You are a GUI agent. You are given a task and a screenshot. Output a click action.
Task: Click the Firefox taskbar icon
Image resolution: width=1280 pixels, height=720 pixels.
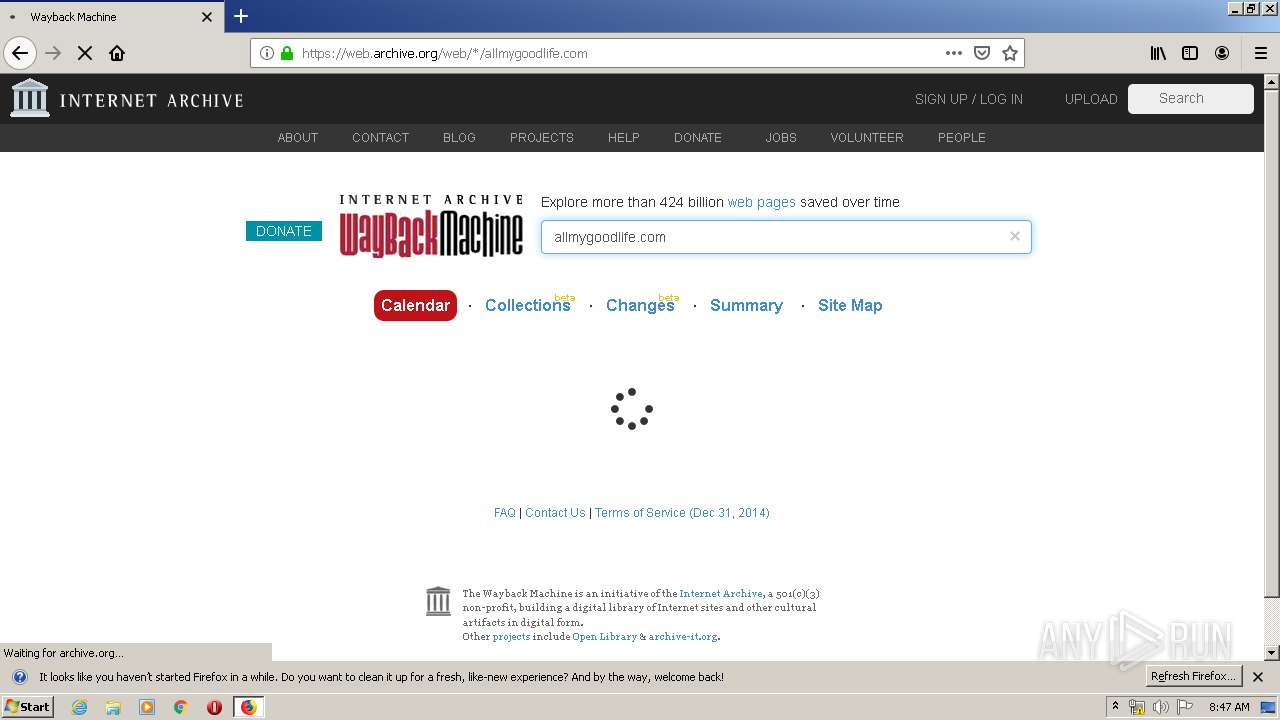(x=248, y=707)
